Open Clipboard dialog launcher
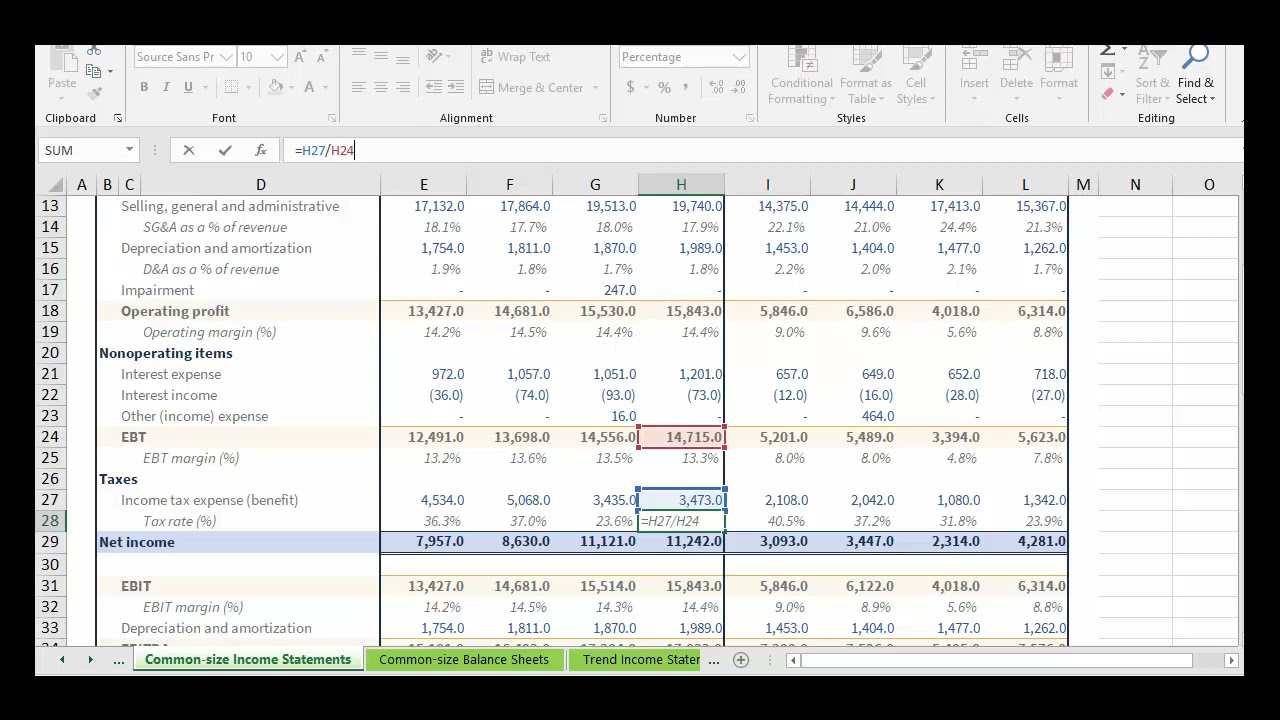The width and height of the screenshot is (1280, 720). [x=118, y=118]
